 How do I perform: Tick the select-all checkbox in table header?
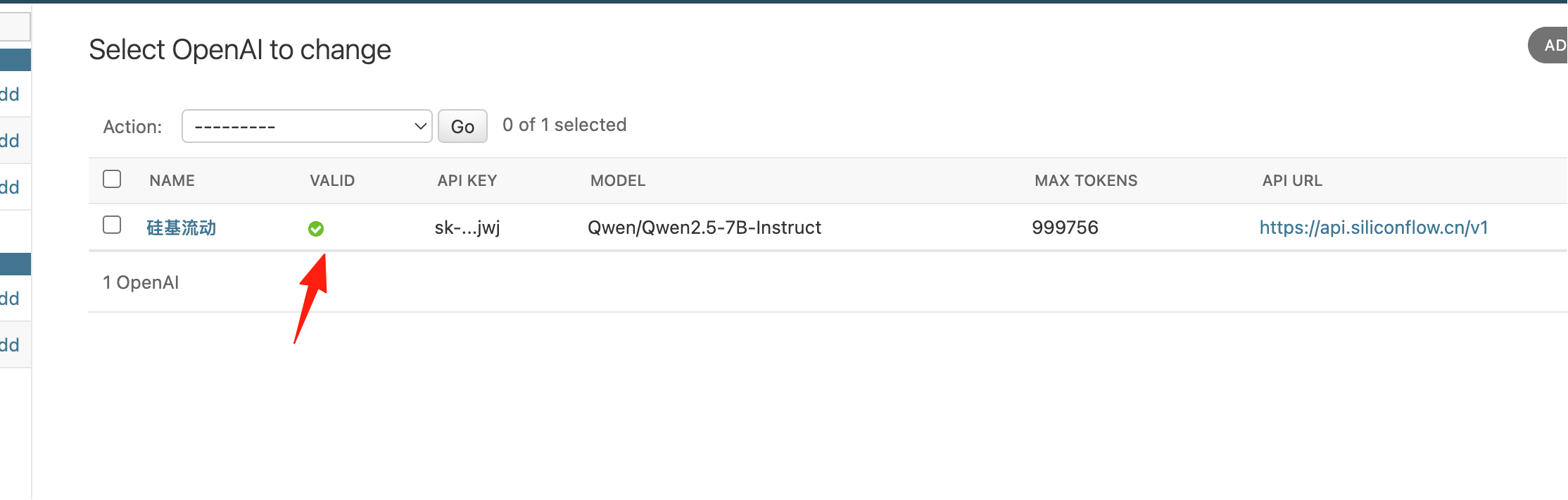coord(112,179)
